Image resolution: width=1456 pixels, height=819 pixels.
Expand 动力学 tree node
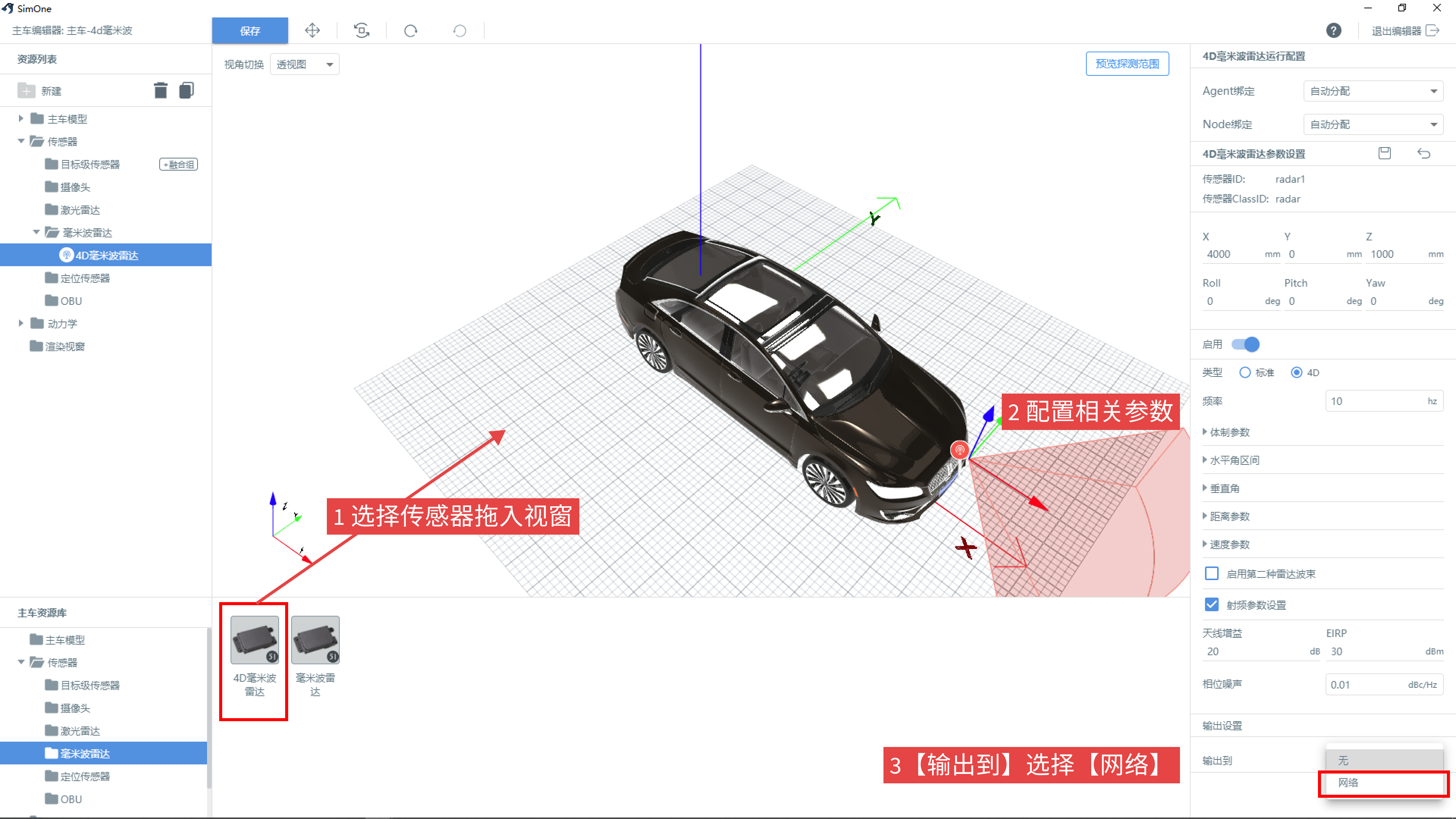click(21, 323)
